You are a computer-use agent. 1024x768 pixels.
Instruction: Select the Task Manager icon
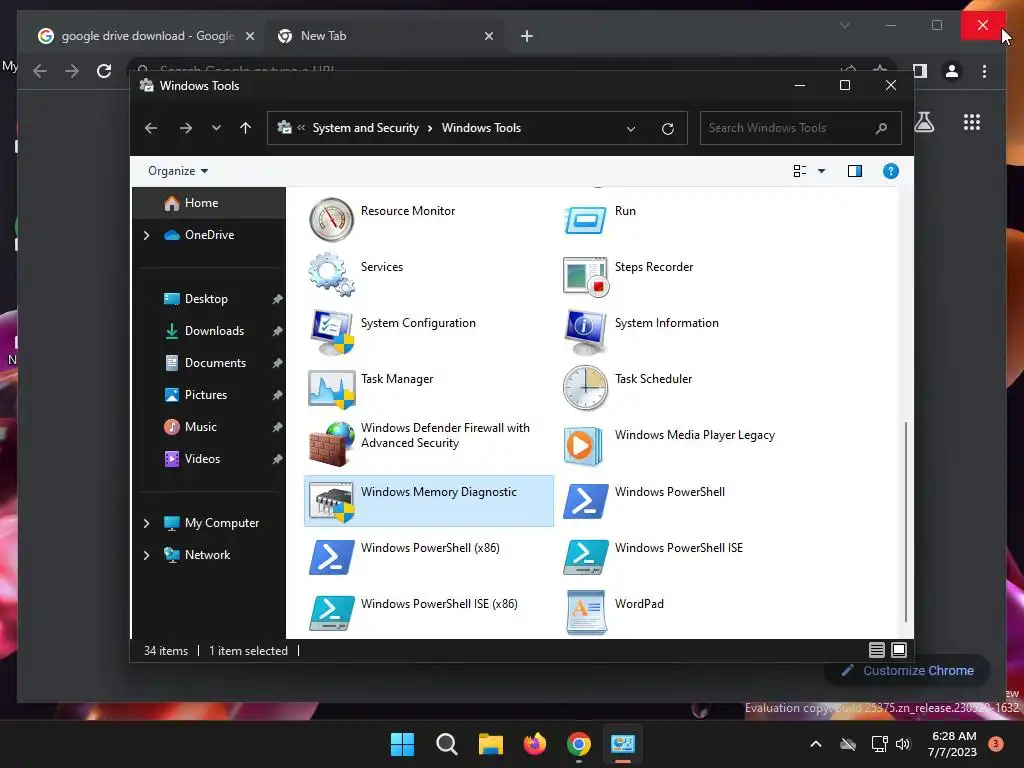click(x=331, y=389)
